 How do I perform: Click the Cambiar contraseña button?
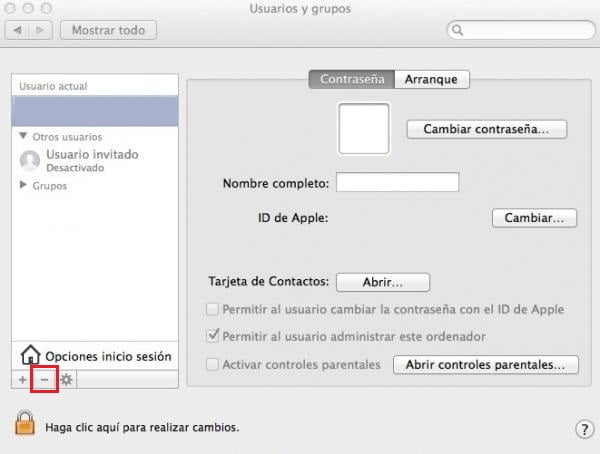[486, 129]
